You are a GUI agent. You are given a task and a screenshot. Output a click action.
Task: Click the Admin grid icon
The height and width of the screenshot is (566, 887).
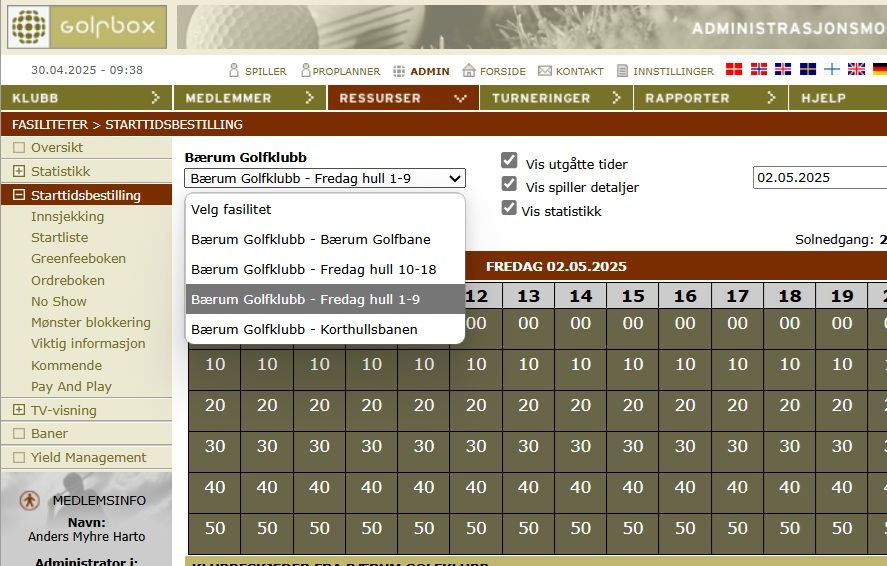coord(399,71)
